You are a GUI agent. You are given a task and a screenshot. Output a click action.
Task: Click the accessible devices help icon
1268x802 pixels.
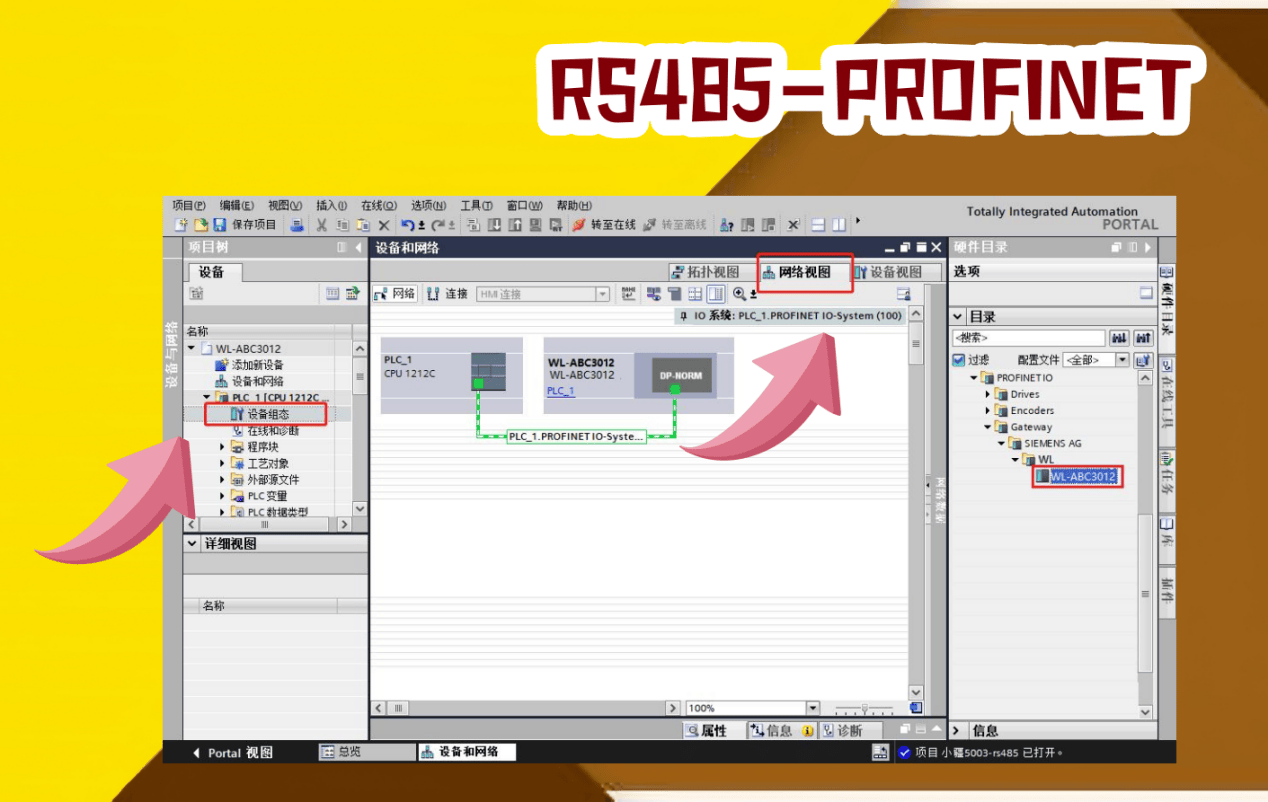click(727, 225)
